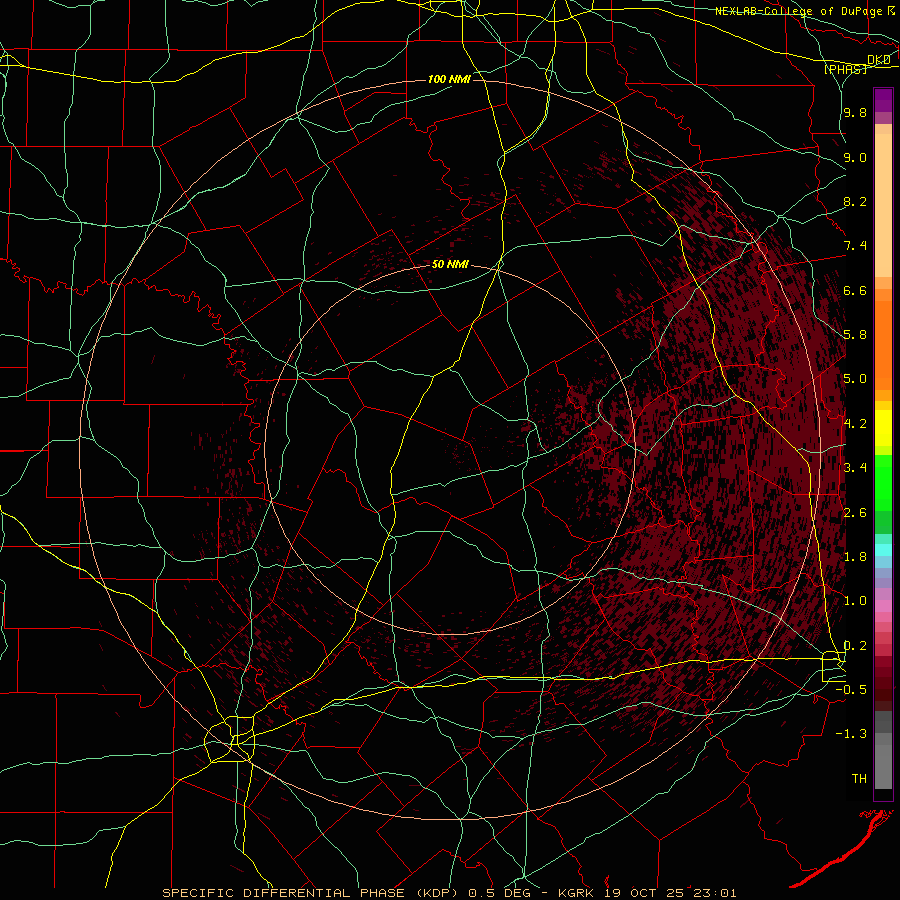Click the bright green segment of the color bar
The image size is (900, 900).
pos(883,483)
